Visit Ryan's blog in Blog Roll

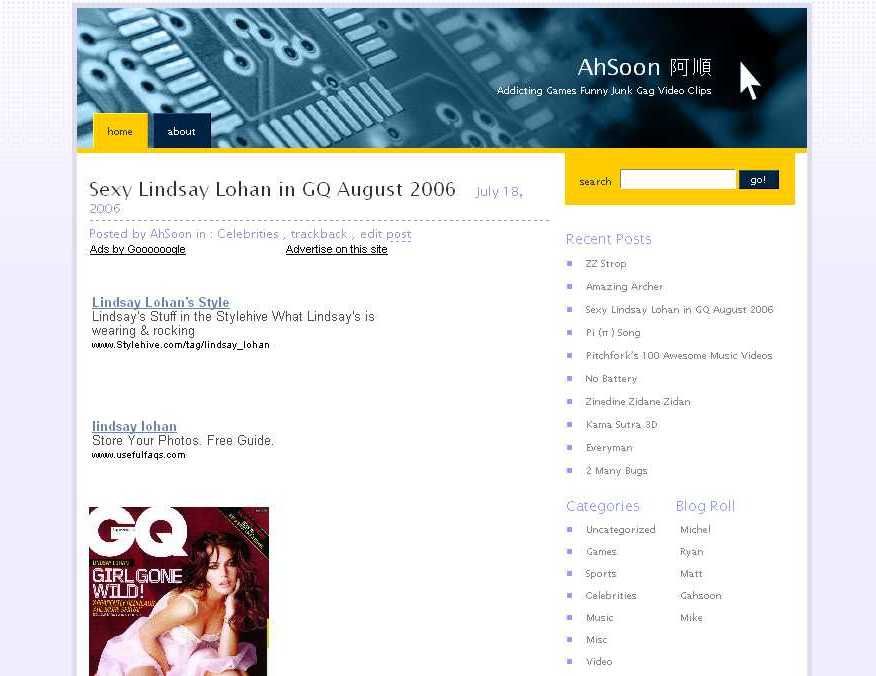(x=692, y=551)
